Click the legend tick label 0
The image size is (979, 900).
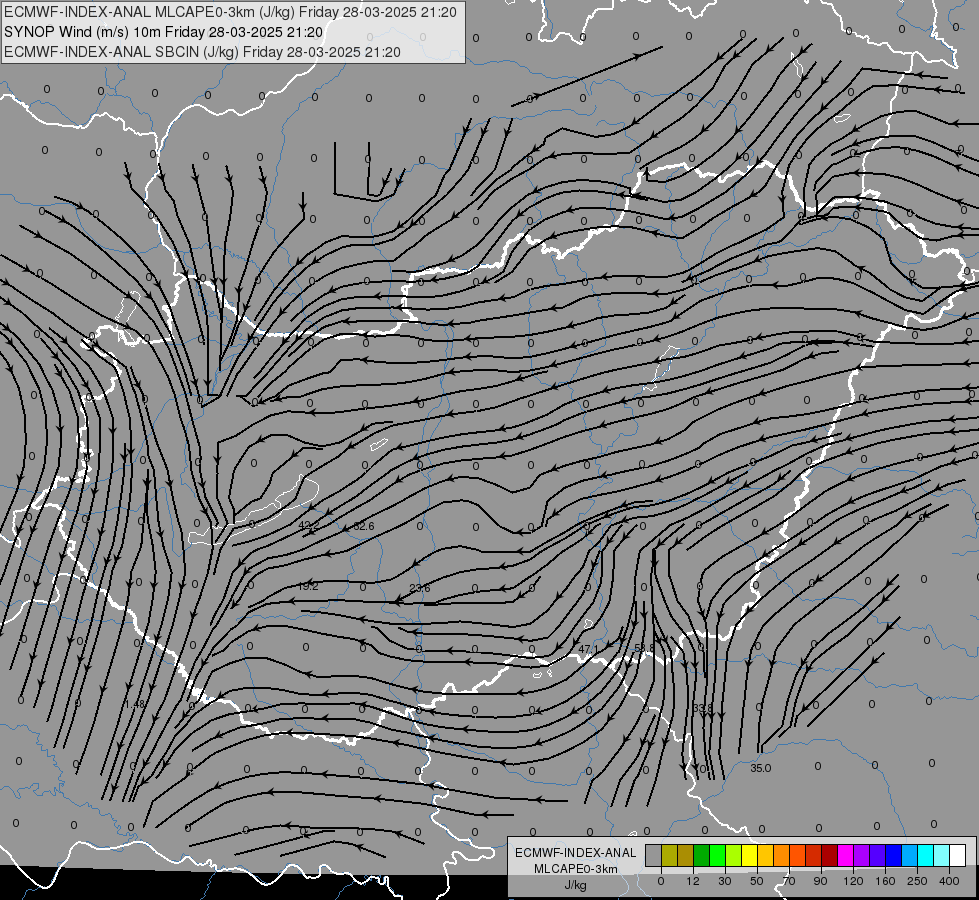[661, 881]
